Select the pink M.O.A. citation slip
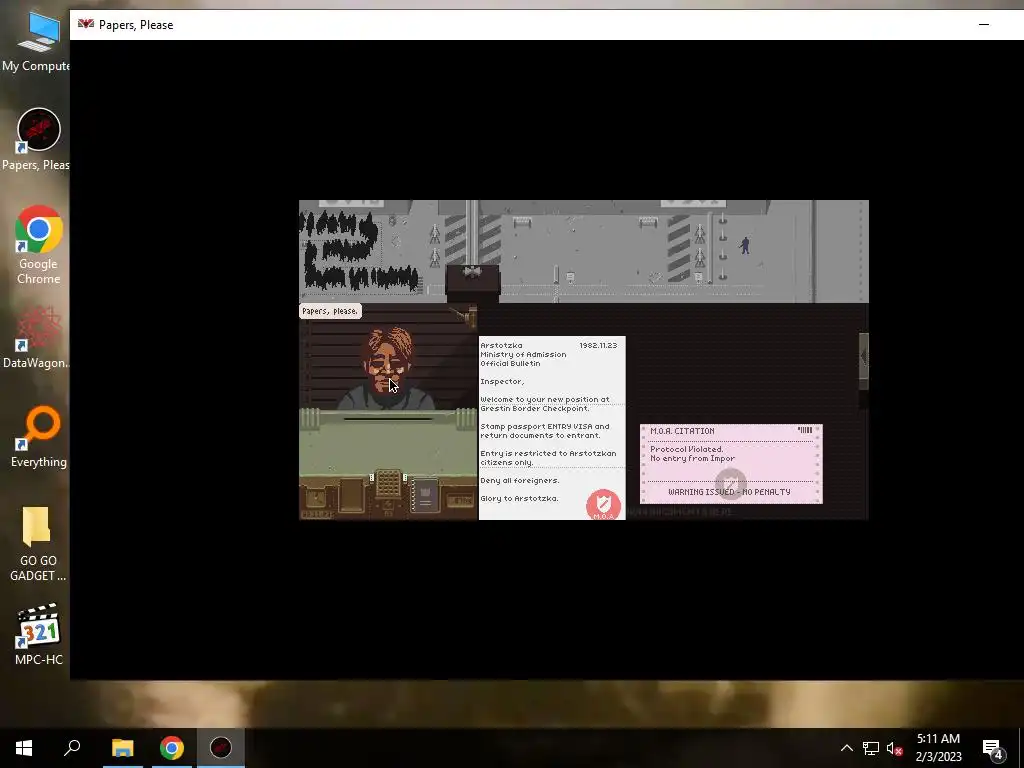This screenshot has width=1024, height=768. [731, 464]
